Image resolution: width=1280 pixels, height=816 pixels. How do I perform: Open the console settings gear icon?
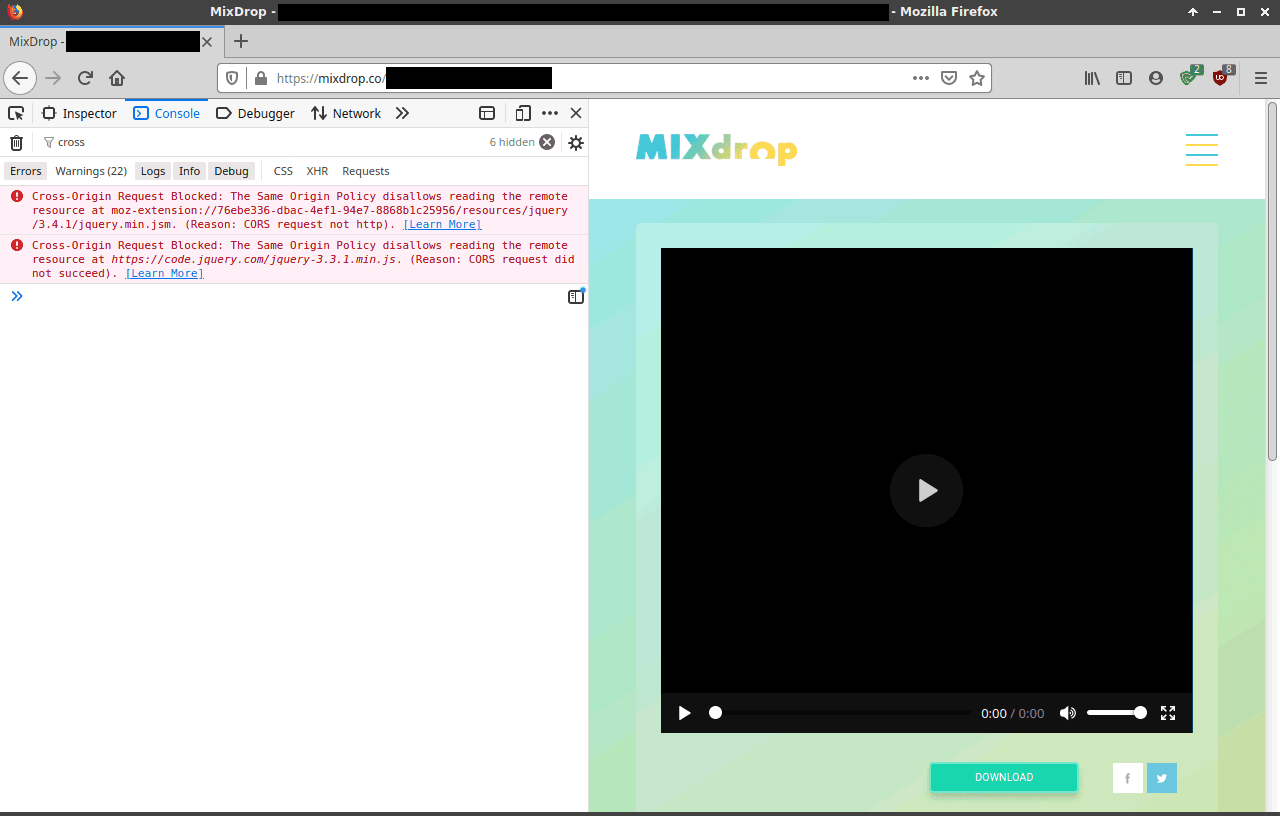575,143
